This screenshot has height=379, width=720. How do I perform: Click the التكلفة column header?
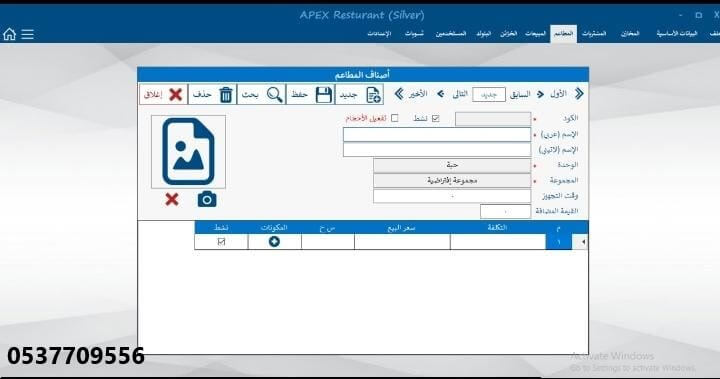point(498,227)
